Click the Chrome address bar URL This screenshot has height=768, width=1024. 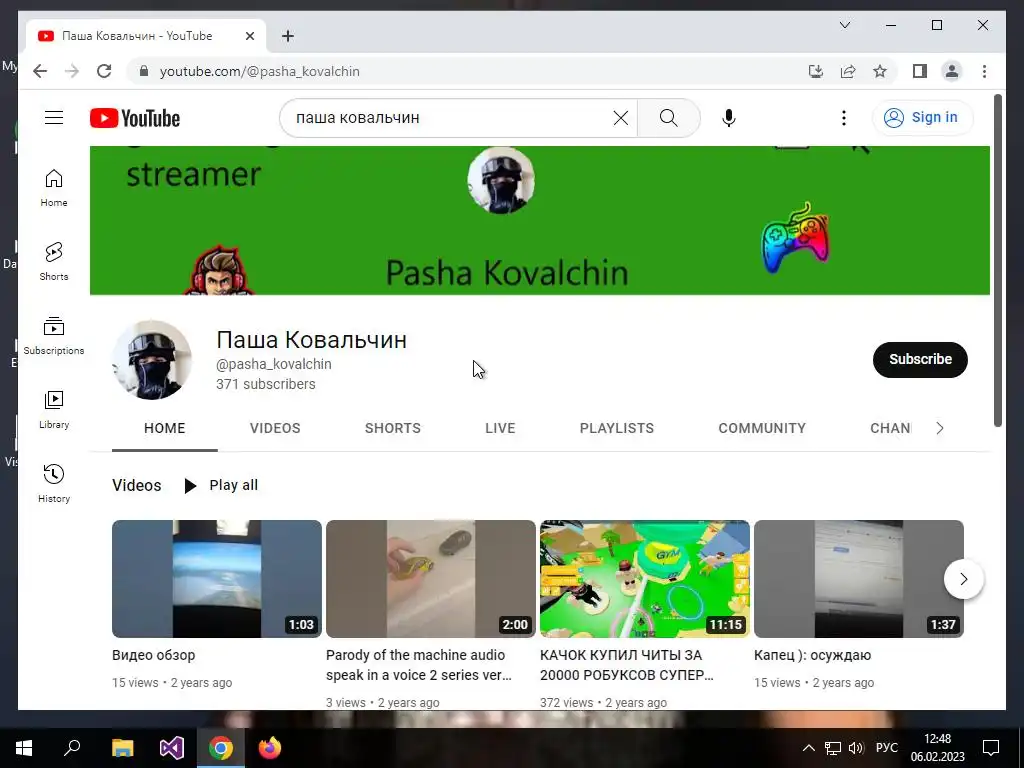[260, 71]
